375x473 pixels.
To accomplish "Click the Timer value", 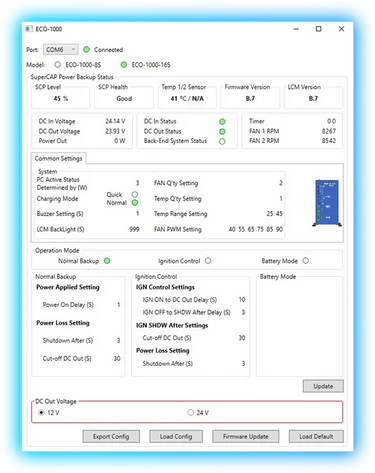I will (x=331, y=121).
